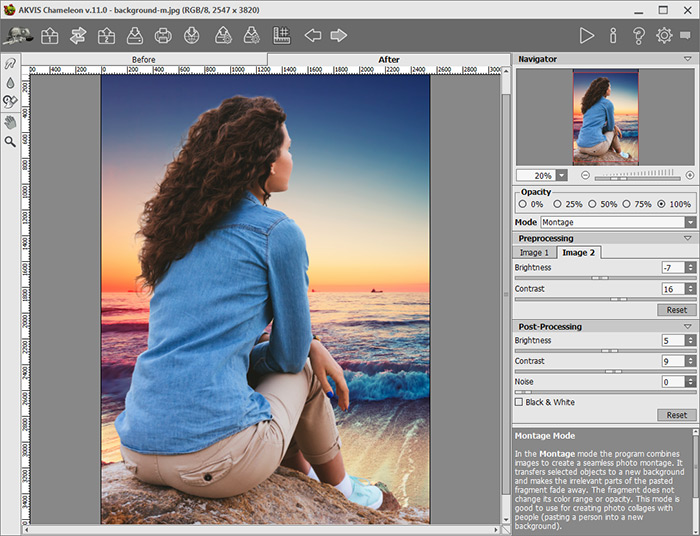Click the swap images icon
Viewport: 700px width, 536px height.
[78, 35]
